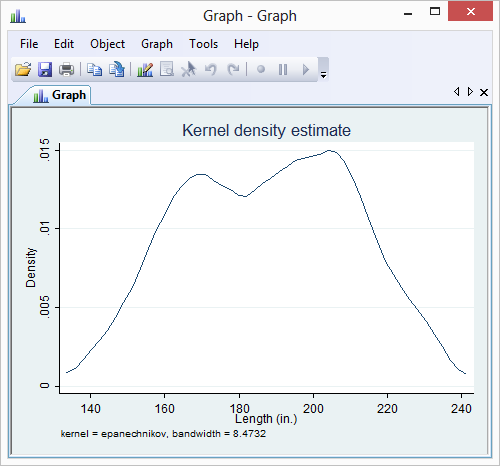Click the 160 x-axis tick label
The image size is (500, 466).
(x=164, y=409)
